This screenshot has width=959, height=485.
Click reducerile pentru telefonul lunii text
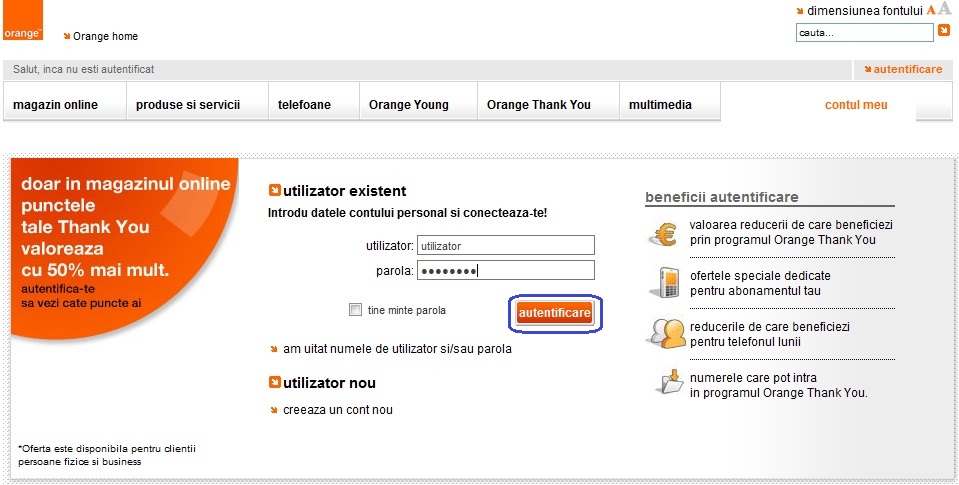click(769, 334)
